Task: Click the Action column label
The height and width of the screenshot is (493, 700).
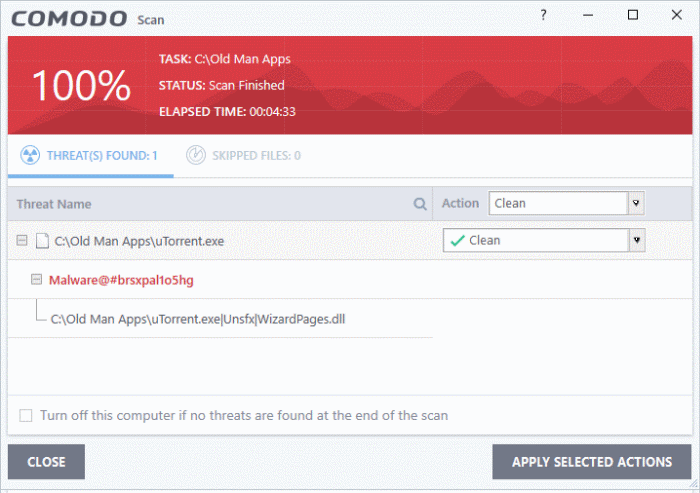Action: click(x=460, y=203)
